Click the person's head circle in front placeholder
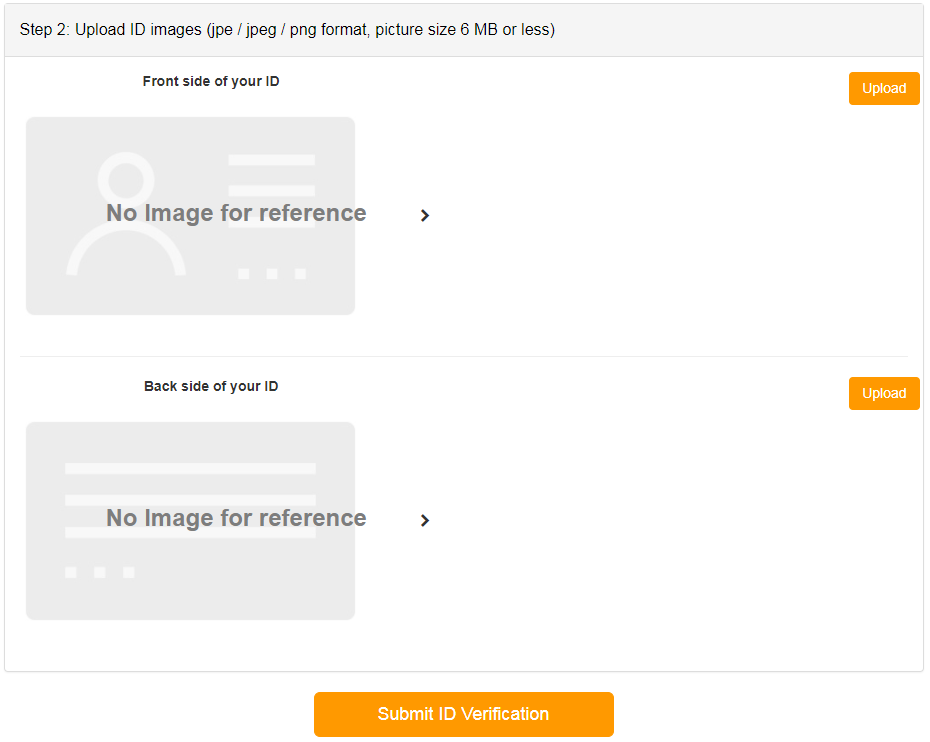930x742 pixels. click(126, 178)
